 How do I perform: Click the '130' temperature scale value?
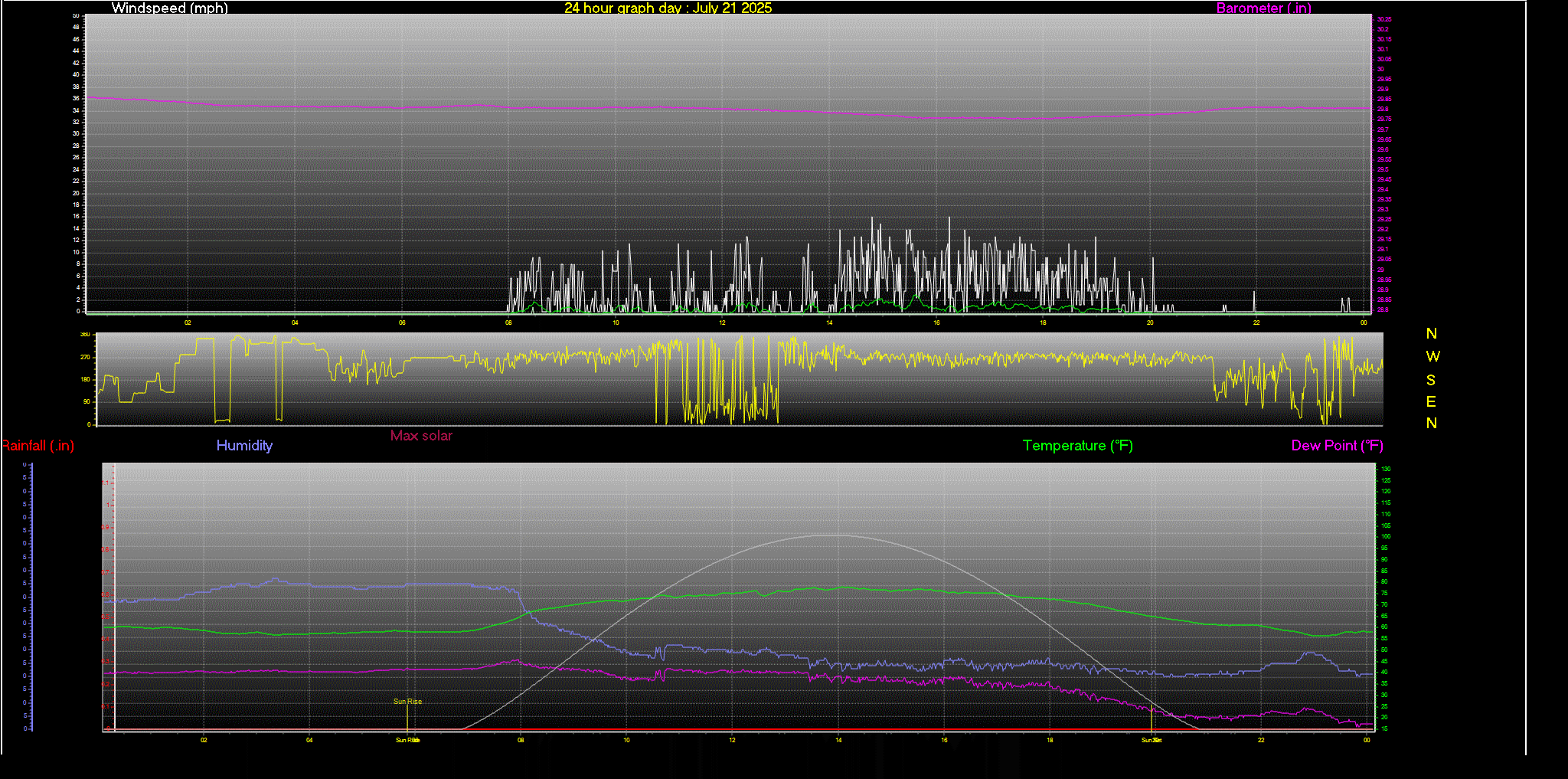coord(1386,469)
